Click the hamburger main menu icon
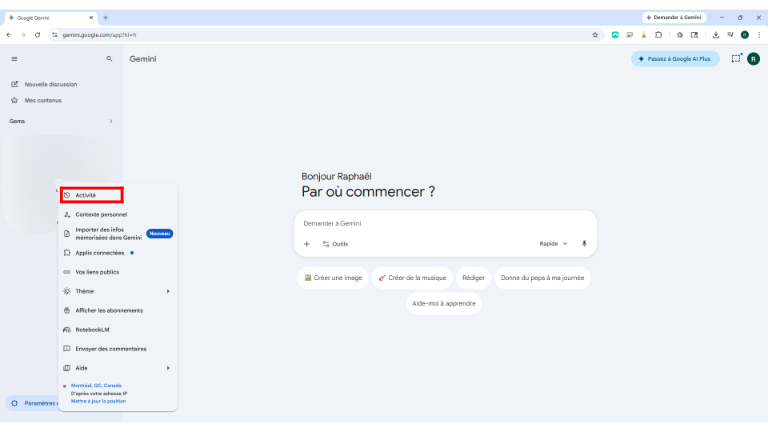 [x=14, y=59]
